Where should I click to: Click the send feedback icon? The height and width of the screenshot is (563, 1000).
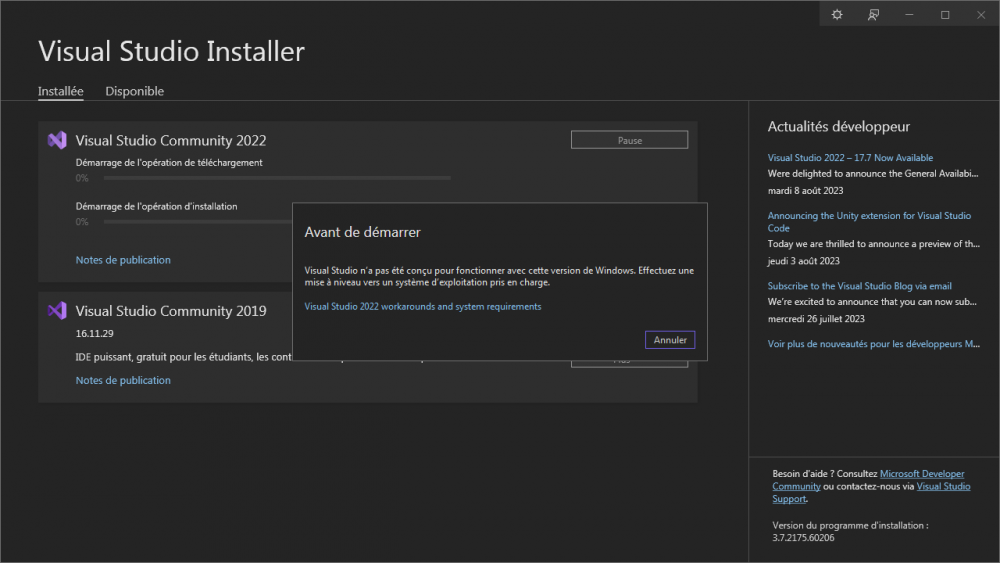(x=873, y=15)
